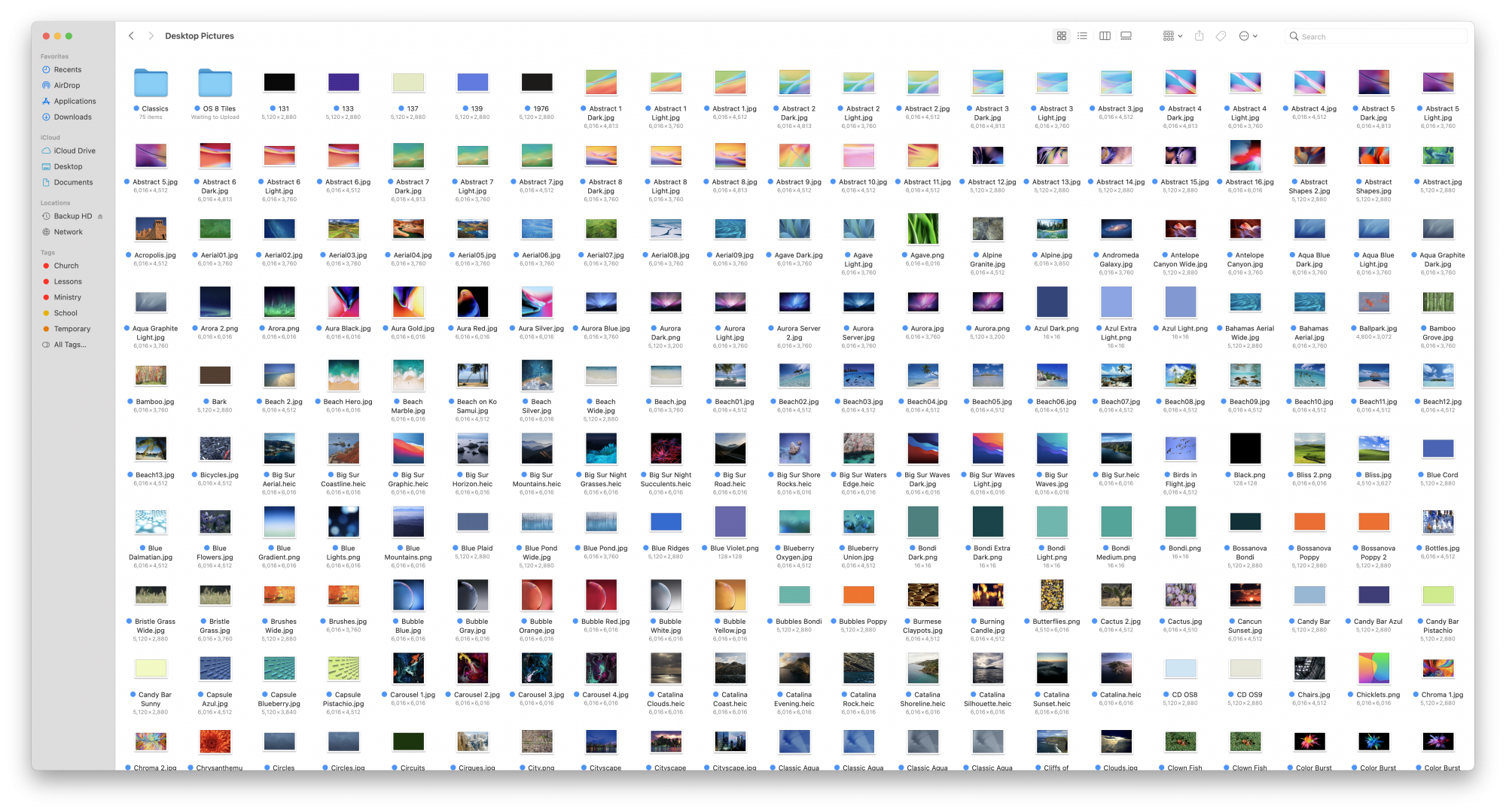Select Bubble Red.jpg thumbnail
Viewport: 1506px width, 812px height.
tap(602, 595)
